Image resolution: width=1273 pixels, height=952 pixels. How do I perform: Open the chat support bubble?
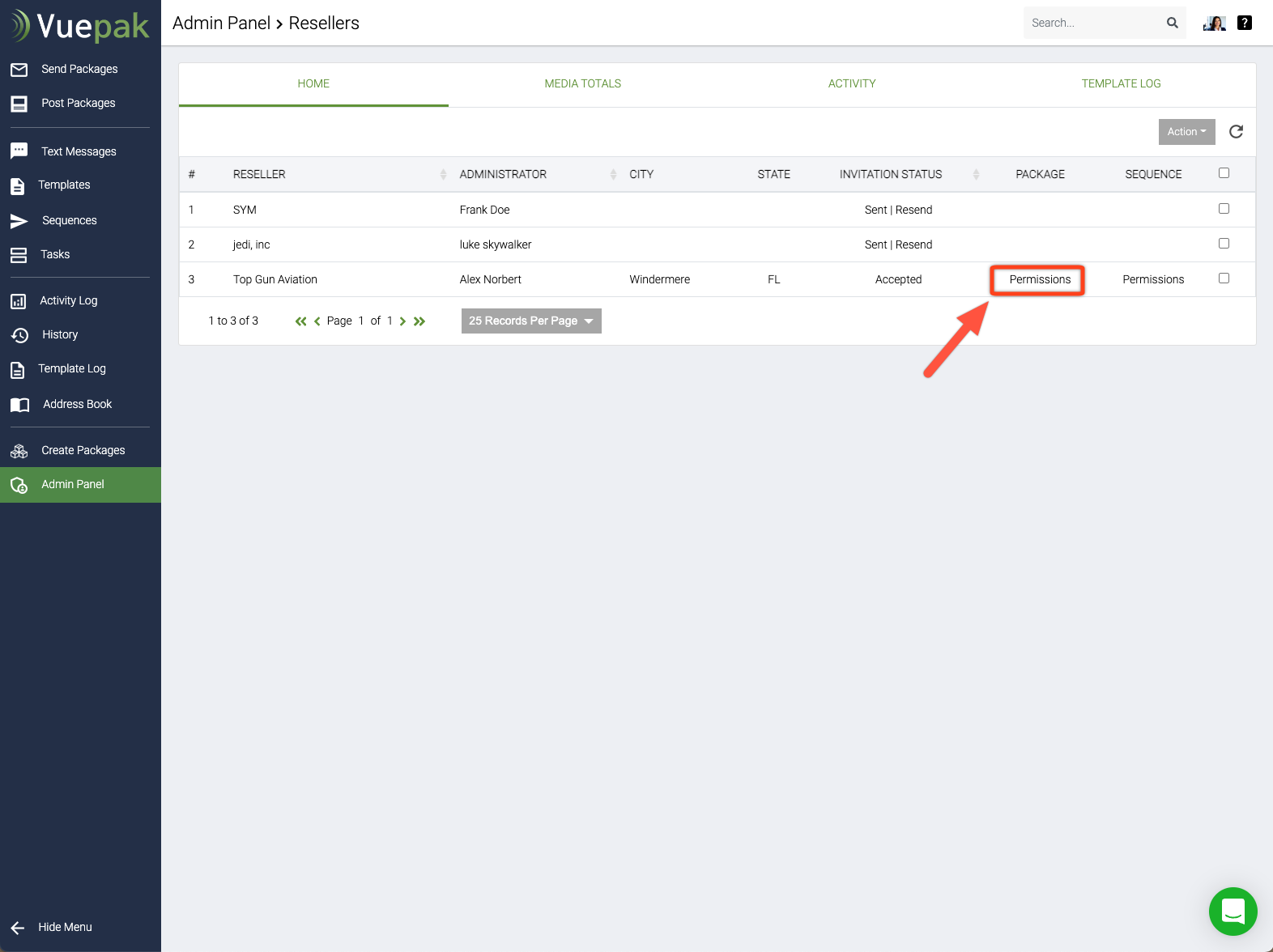1233,912
